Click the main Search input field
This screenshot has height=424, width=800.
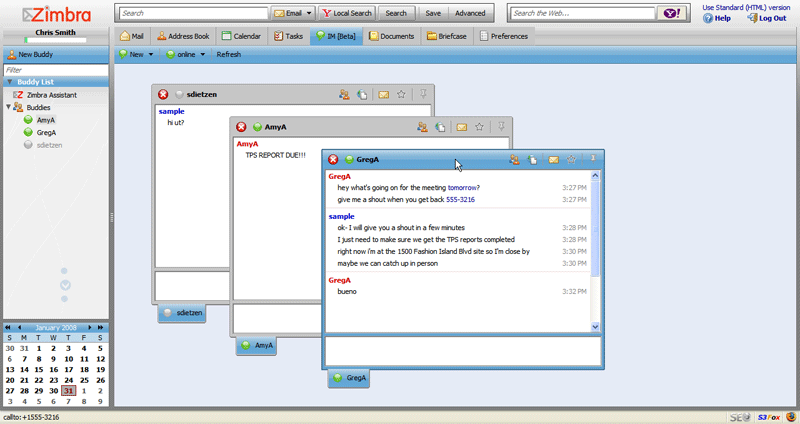tap(193, 13)
